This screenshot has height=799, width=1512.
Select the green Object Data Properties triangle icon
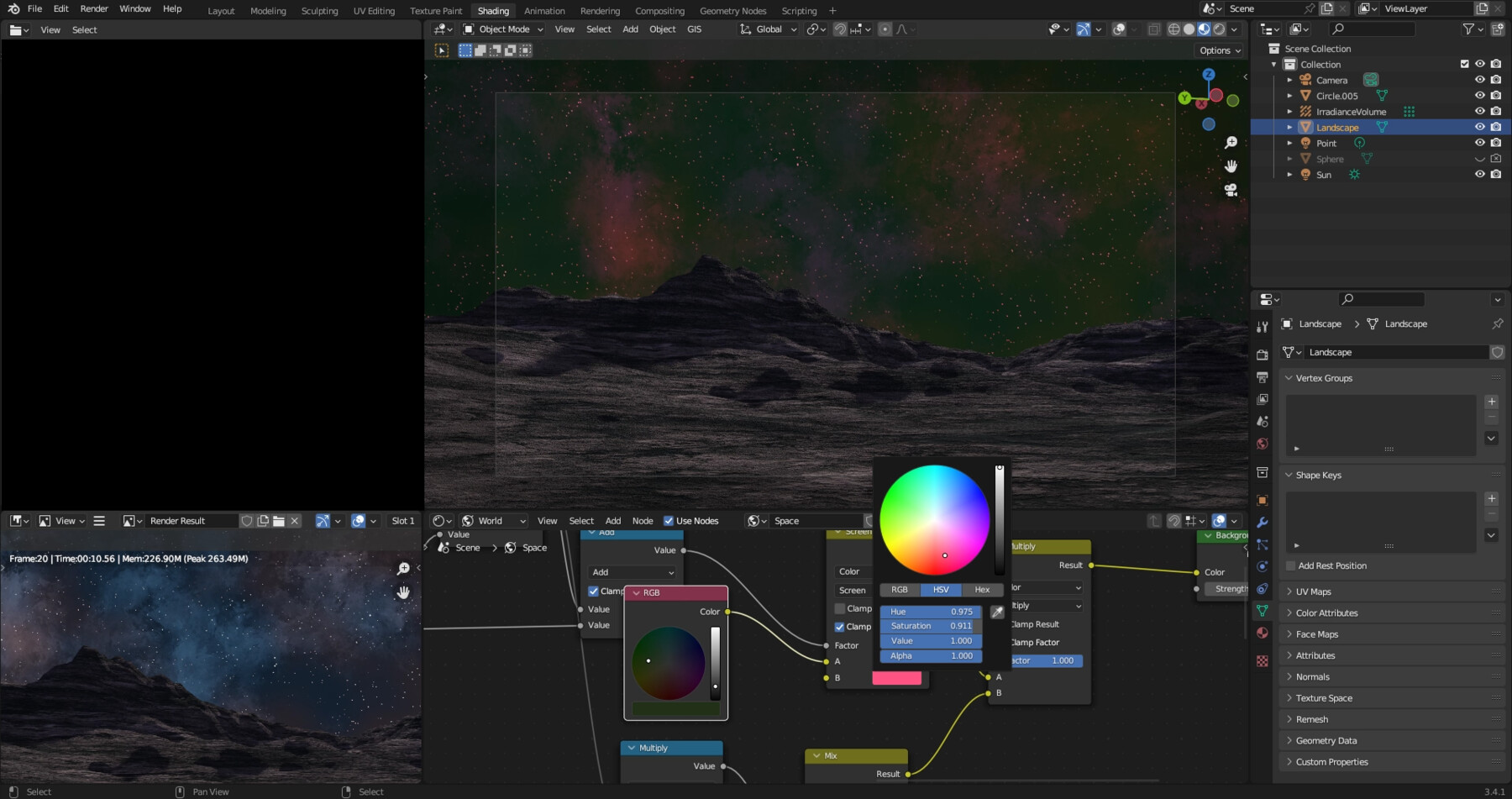coord(1263,612)
